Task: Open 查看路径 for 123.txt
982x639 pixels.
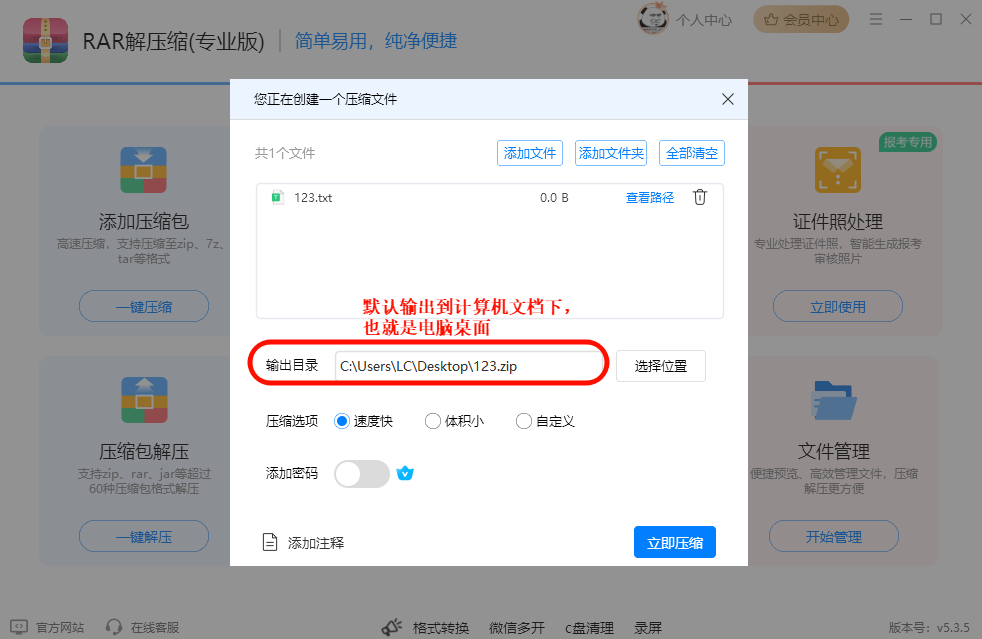Action: tap(649, 197)
